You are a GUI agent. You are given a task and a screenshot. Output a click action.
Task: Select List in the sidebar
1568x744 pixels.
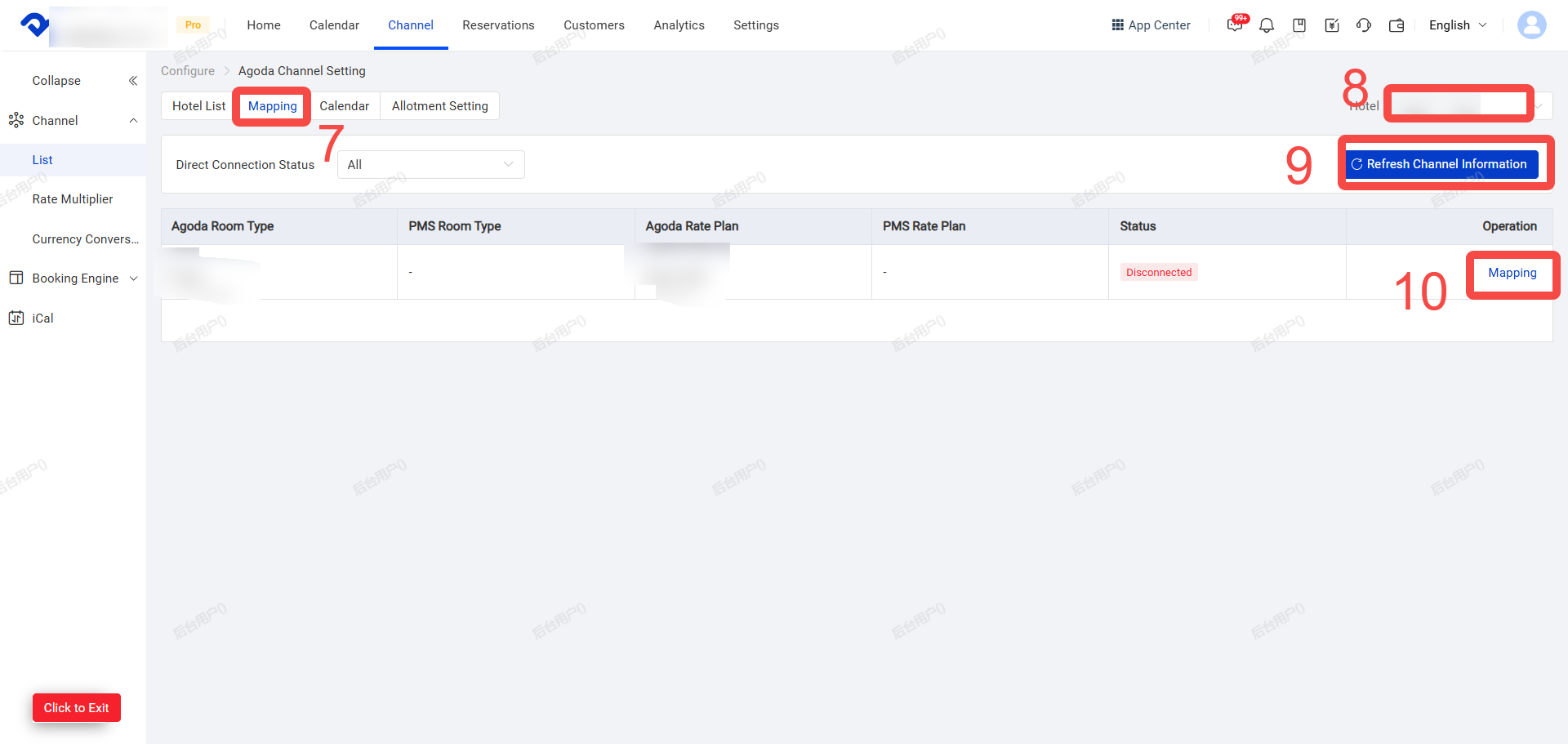coord(73,160)
